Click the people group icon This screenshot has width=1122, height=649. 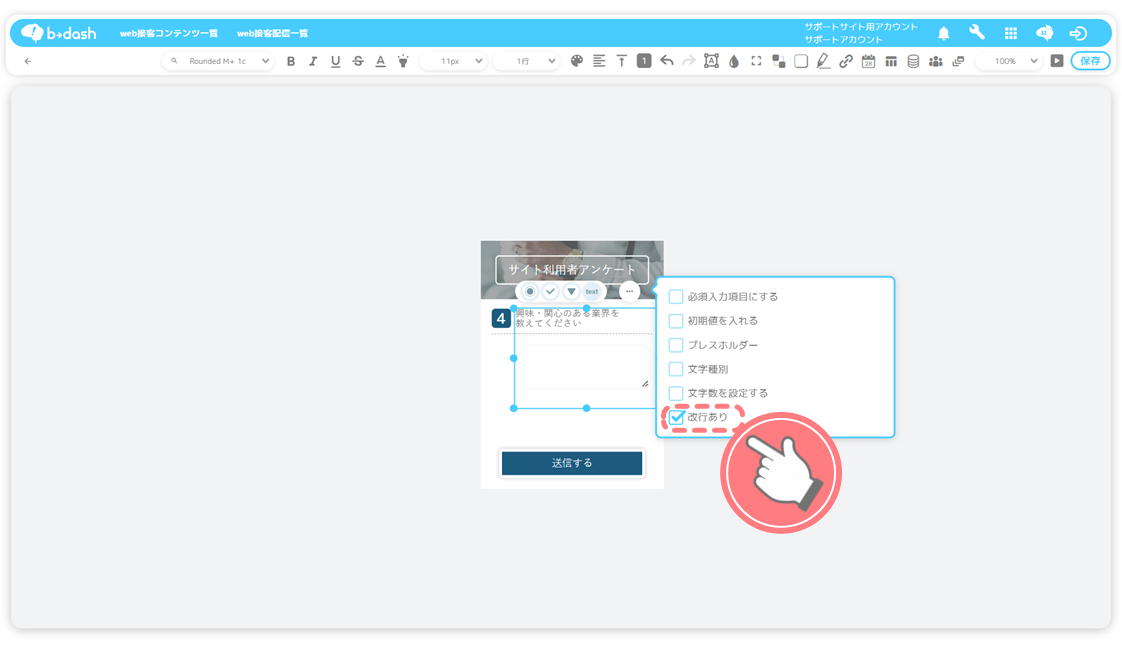pyautogui.click(x=935, y=62)
